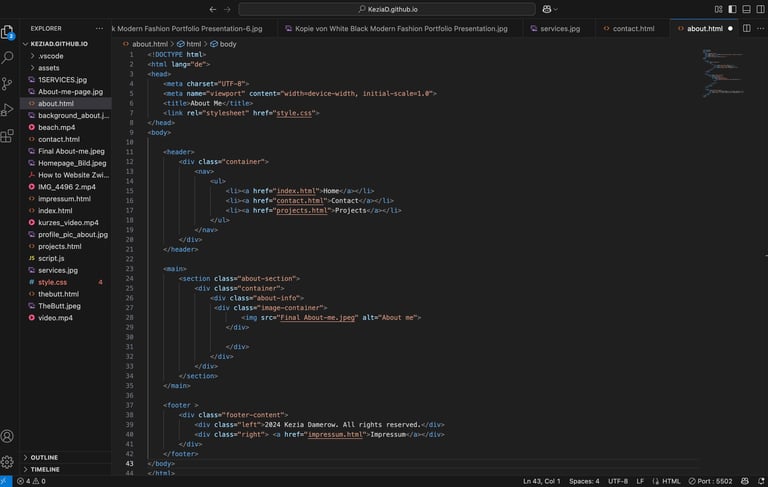Change end of line sequence LF
The width and height of the screenshot is (768, 487).
pos(640,481)
